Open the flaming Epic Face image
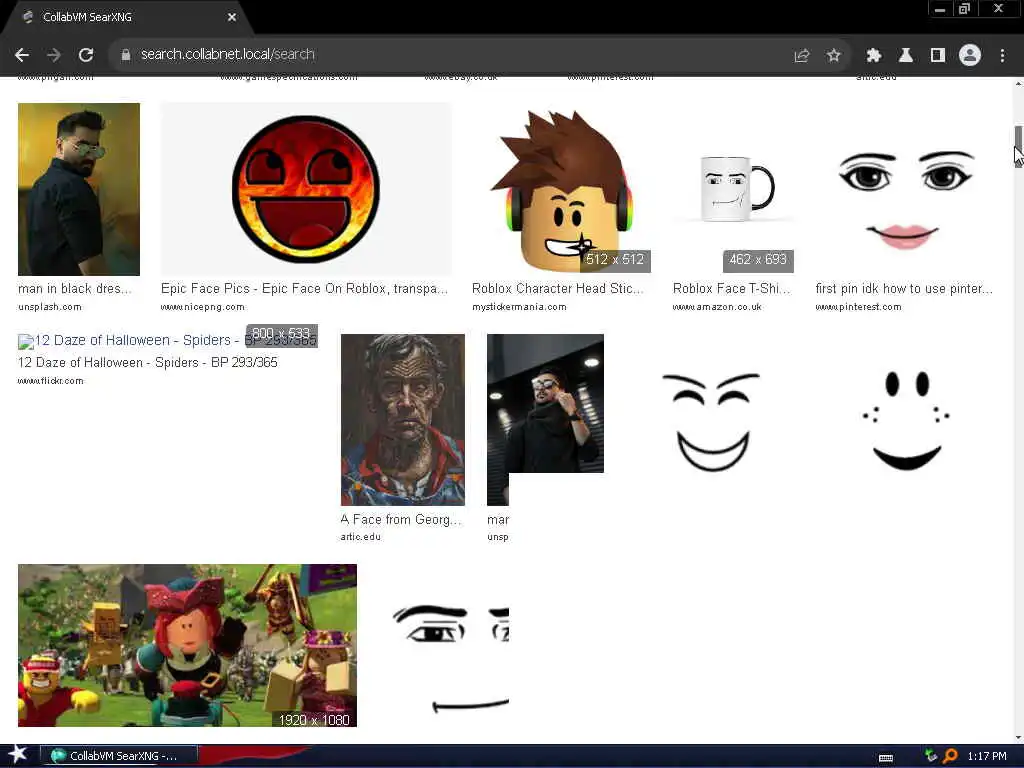1024x768 pixels. point(306,189)
